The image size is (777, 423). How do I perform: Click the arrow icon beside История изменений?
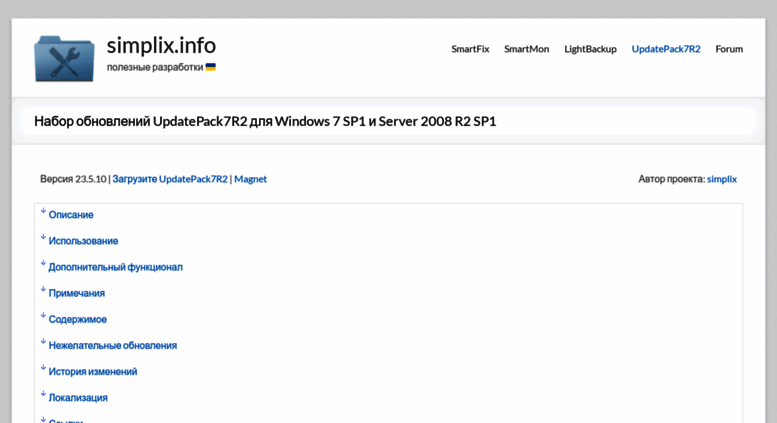pos(43,368)
